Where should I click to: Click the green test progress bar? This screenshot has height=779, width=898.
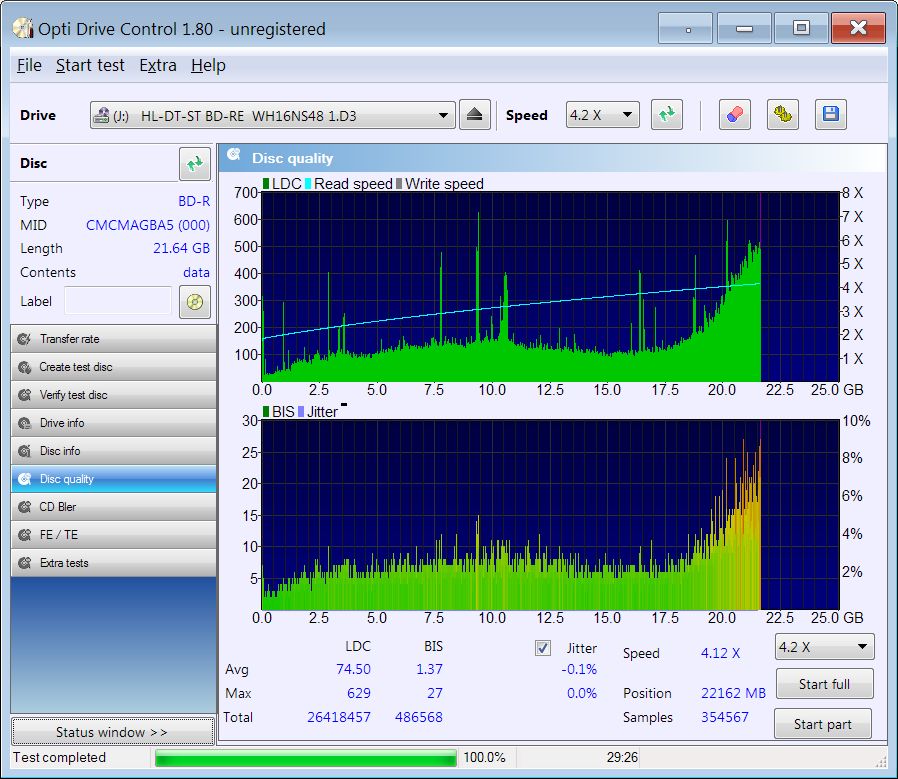(x=305, y=758)
